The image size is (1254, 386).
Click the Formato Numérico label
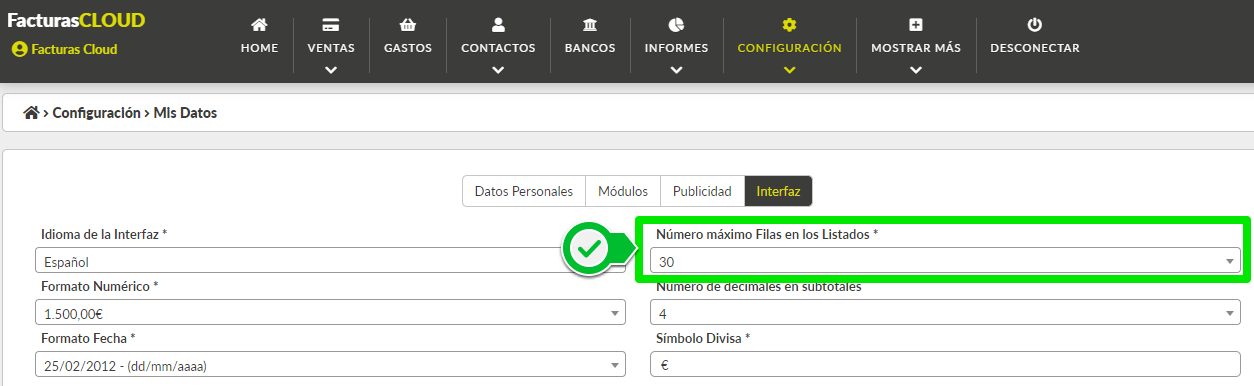[x=100, y=286]
